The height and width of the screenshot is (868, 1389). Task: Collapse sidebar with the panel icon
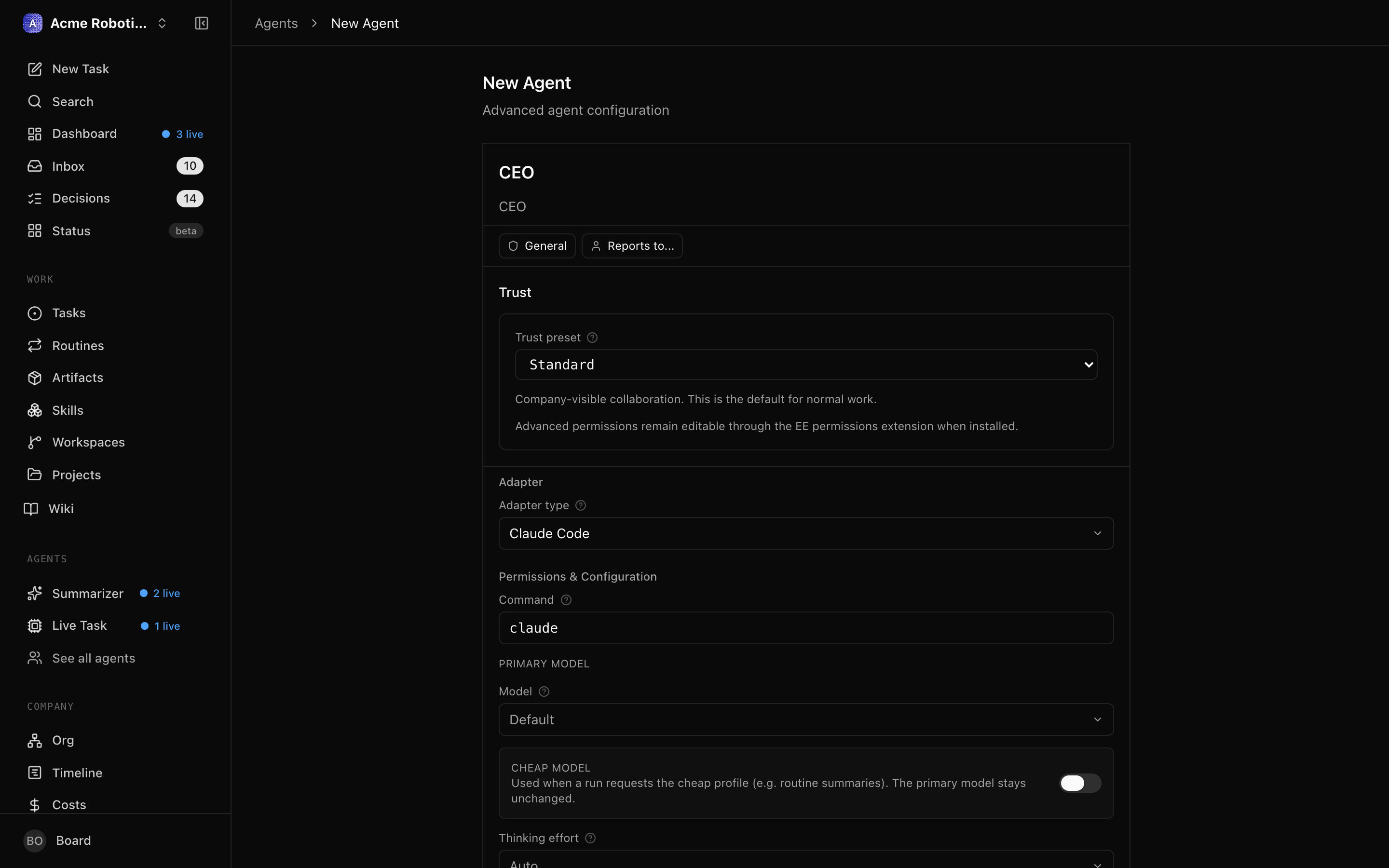click(202, 23)
